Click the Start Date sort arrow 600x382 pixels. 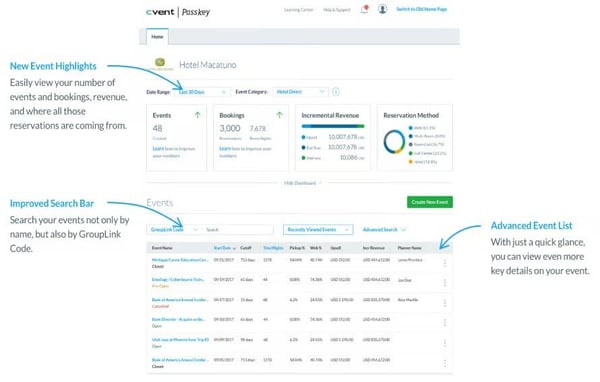pos(234,248)
